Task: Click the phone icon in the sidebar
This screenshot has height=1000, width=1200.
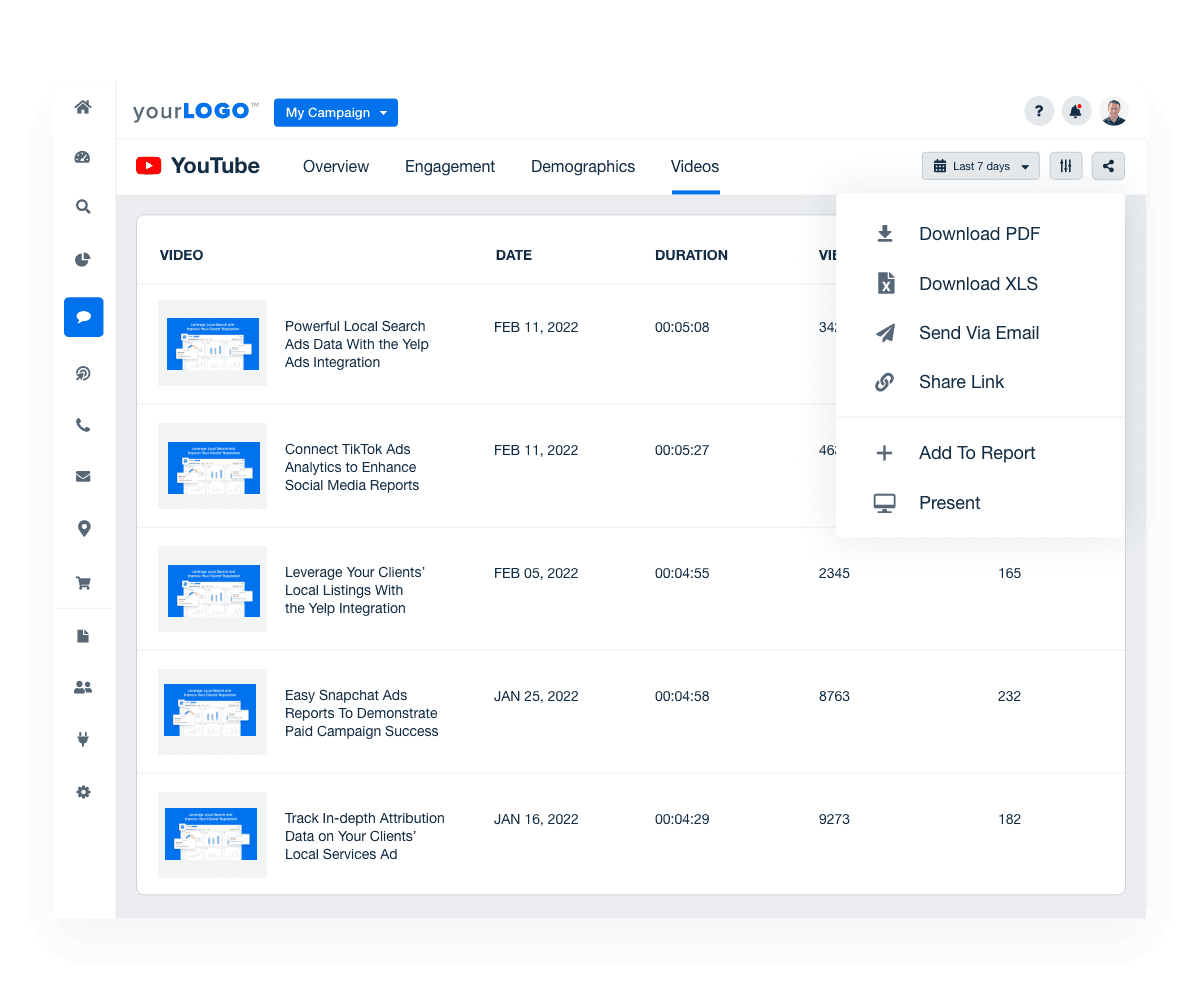Action: (x=83, y=424)
